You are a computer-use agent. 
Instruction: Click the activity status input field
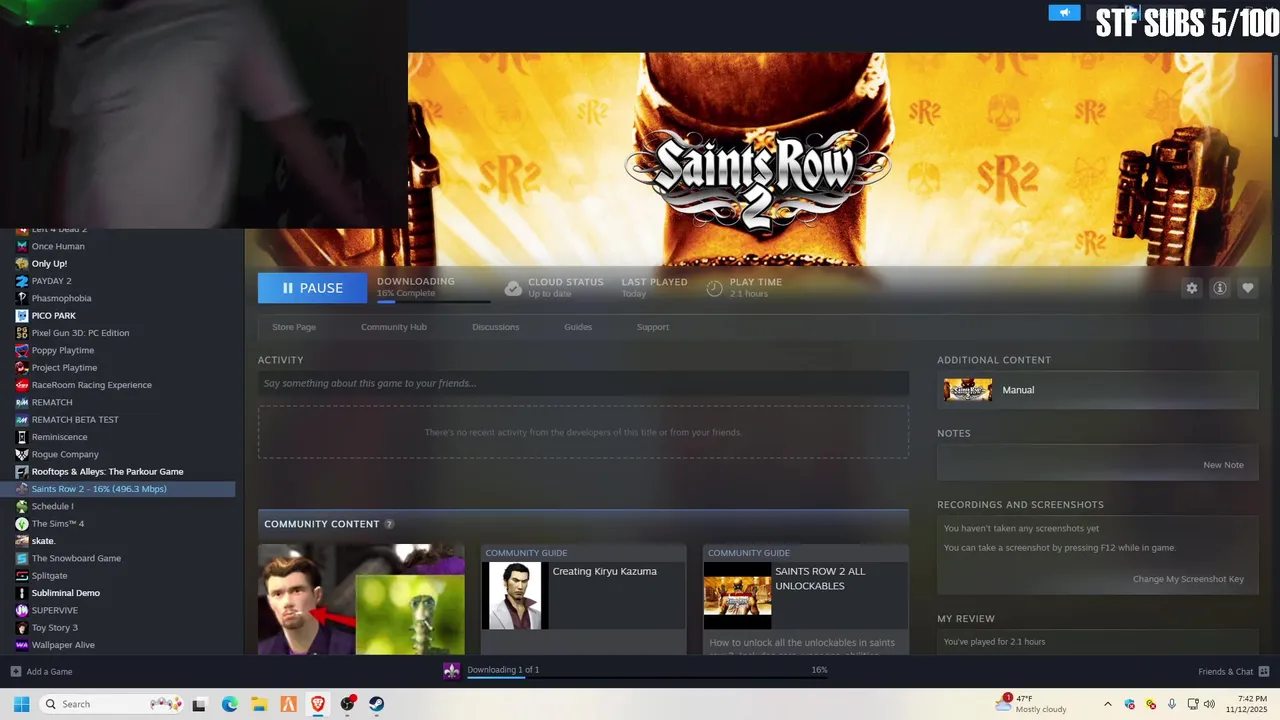583,383
